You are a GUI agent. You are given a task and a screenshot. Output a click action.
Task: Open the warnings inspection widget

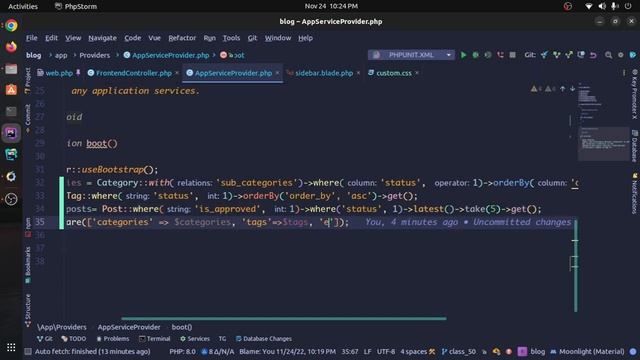tap(542, 89)
